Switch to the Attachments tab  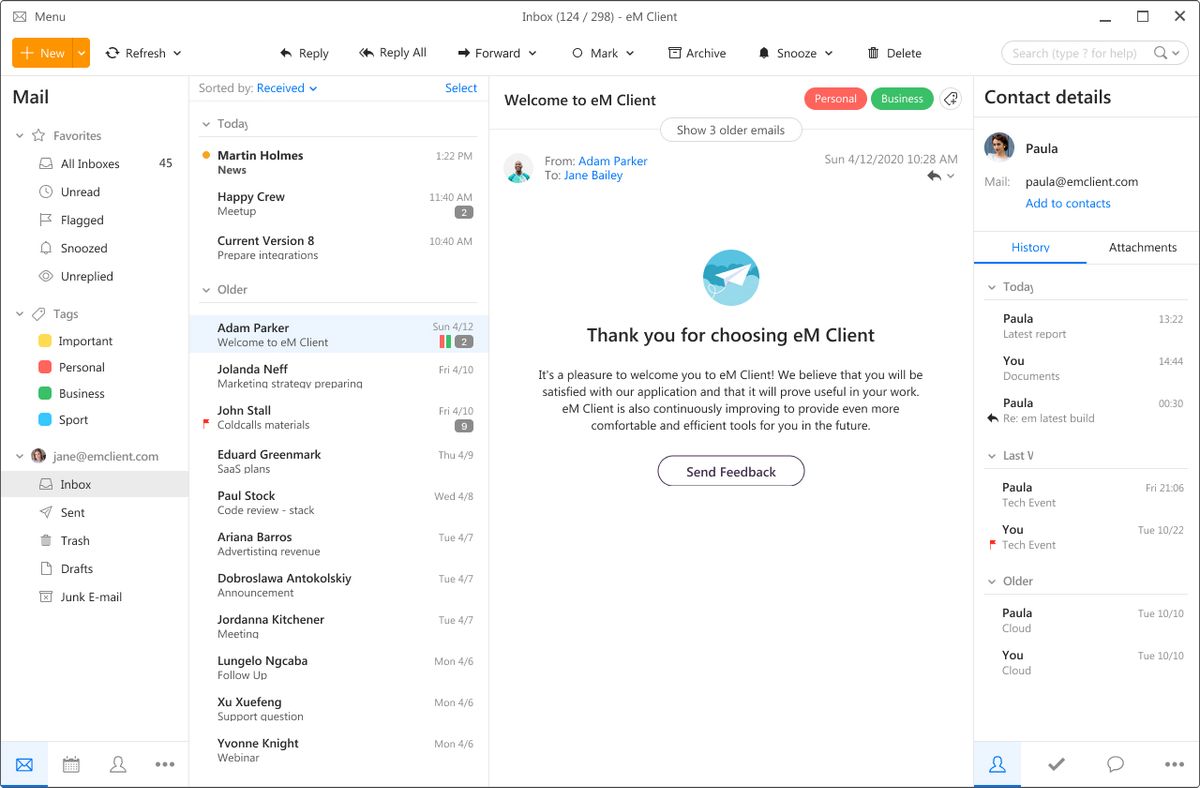coord(1142,247)
